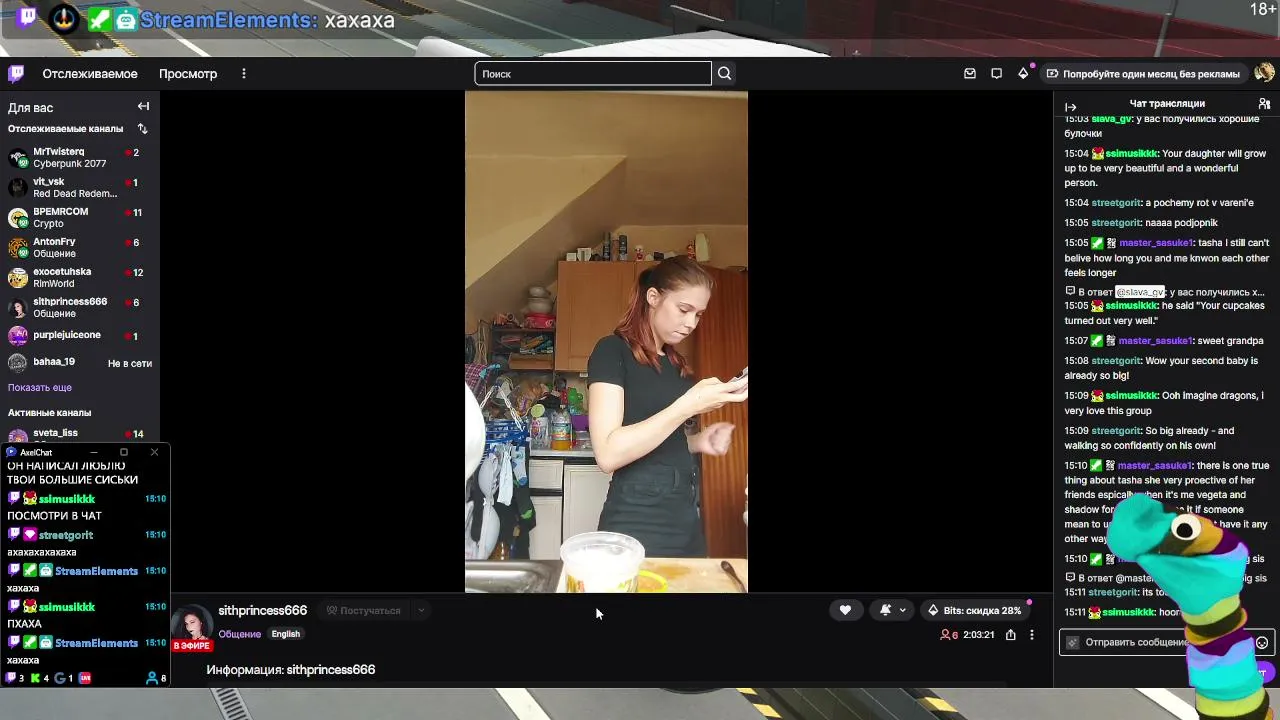Viewport: 1280px width, 720px height.
Task: Click streetgorit username in AxelChat window
Action: pos(66,535)
